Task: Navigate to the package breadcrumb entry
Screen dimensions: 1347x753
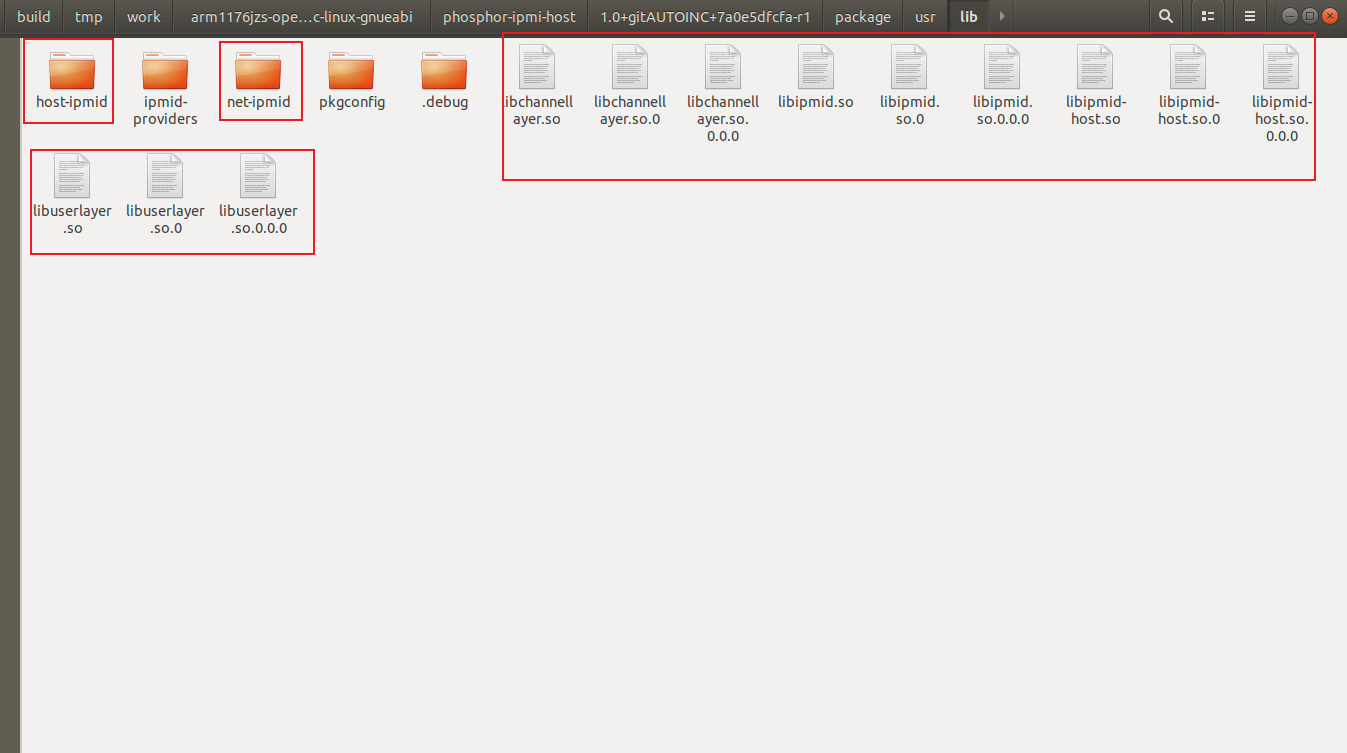Action: tap(862, 16)
